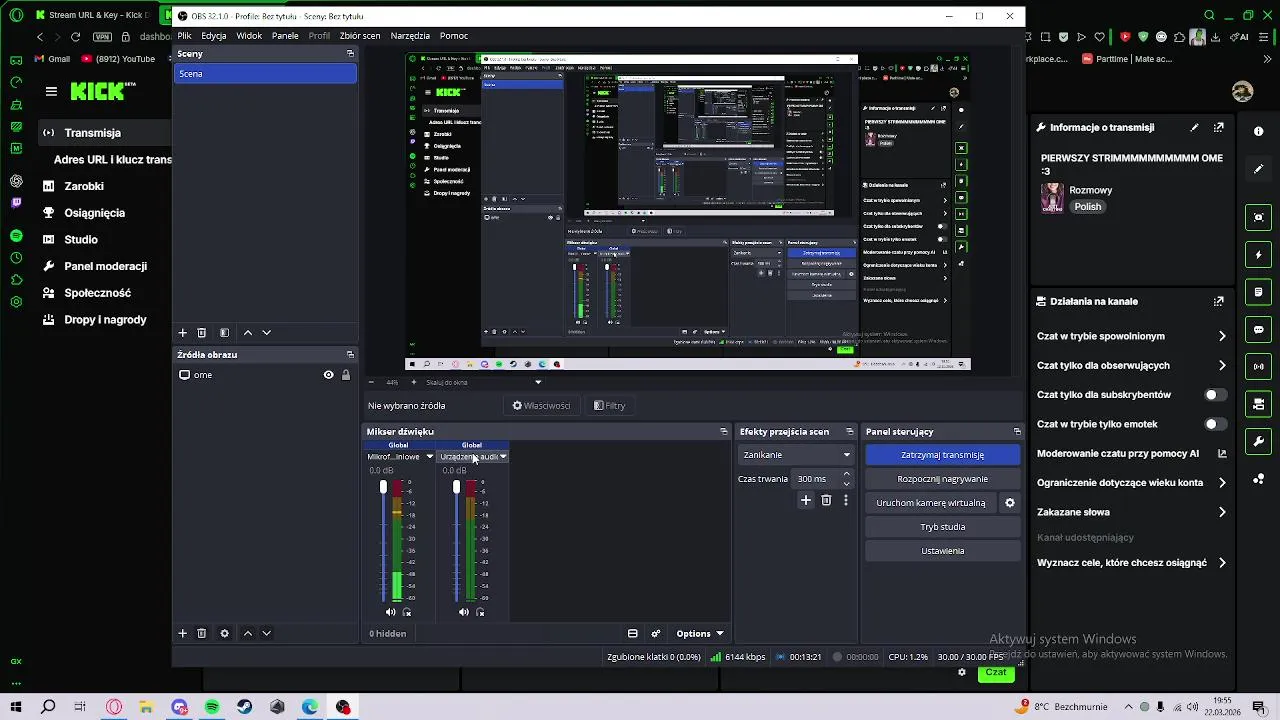The image size is (1280, 720).
Task: Add a scene transition with plus icon
Action: [806, 500]
